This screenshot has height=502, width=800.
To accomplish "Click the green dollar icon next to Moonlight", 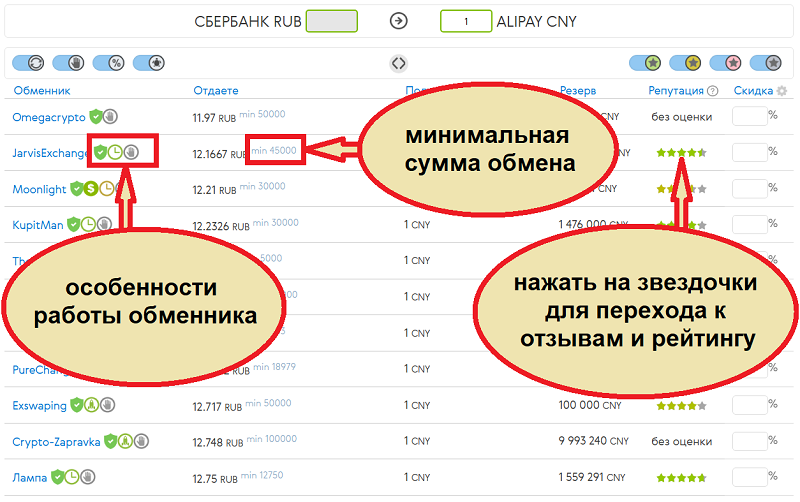I will (91, 189).
